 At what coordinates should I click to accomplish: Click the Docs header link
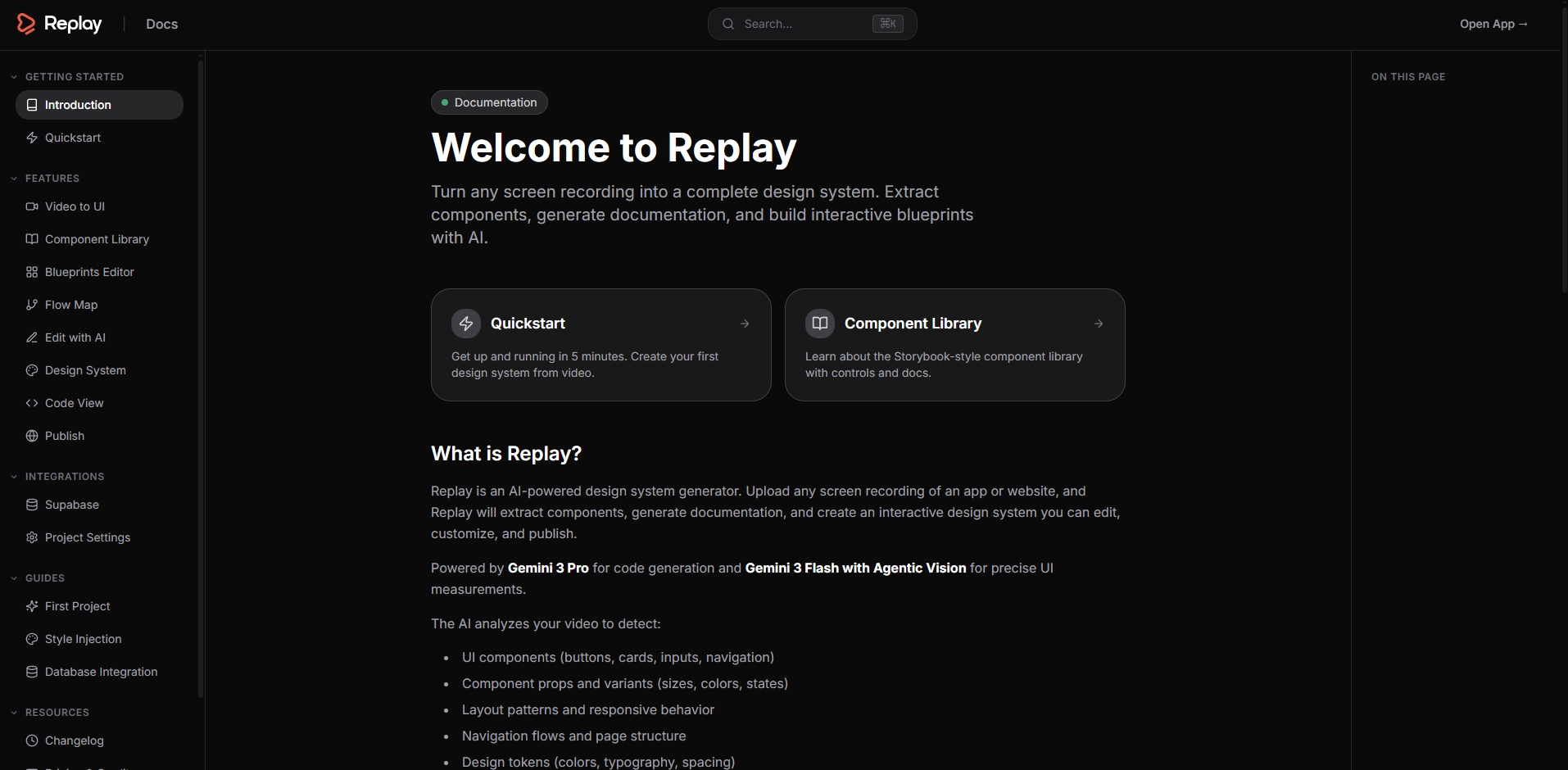161,25
